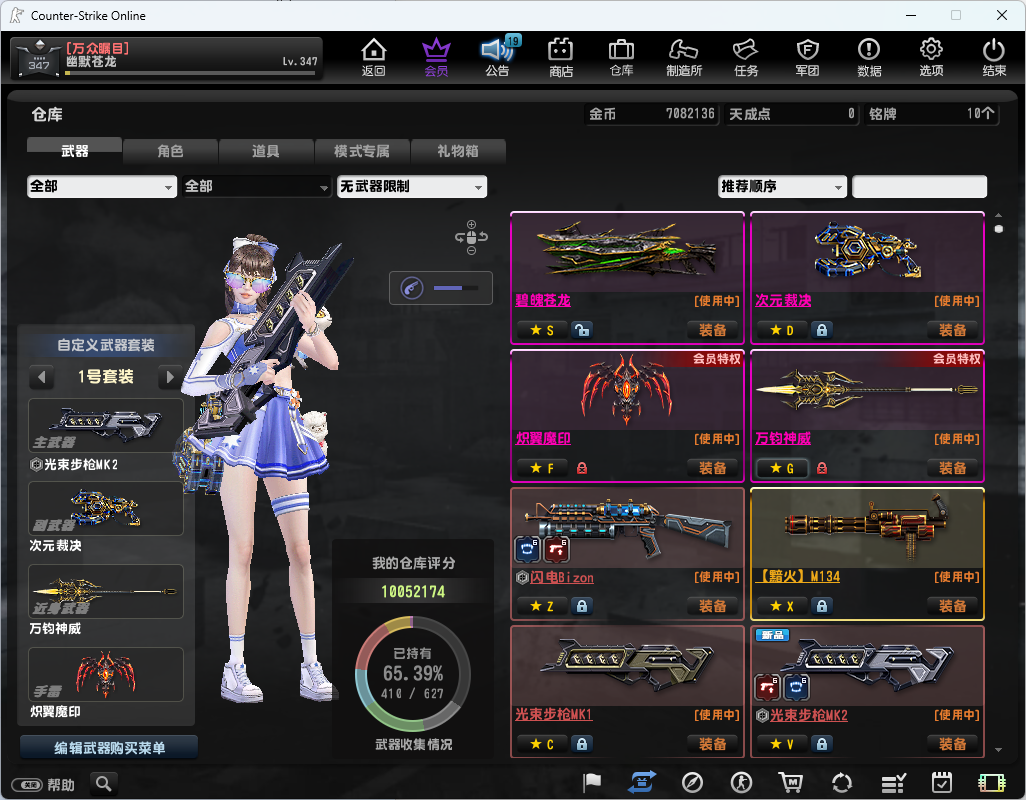
Task: Switch to the 模式专属 tab
Action: click(x=362, y=151)
